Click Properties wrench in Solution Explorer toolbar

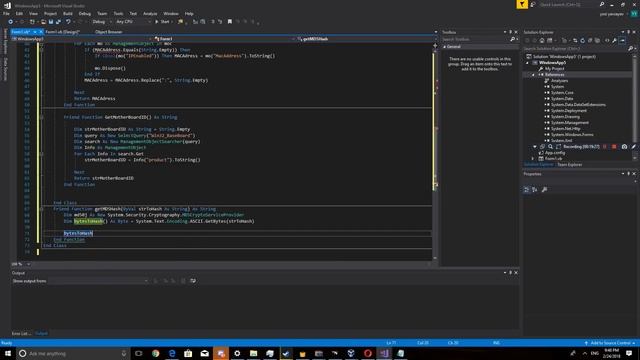click(x=614, y=40)
